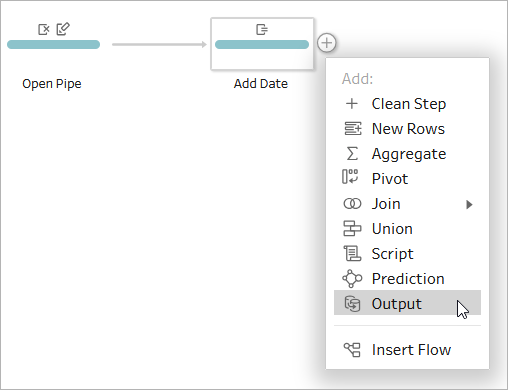Choose Clean Step from the Add menu

point(407,104)
